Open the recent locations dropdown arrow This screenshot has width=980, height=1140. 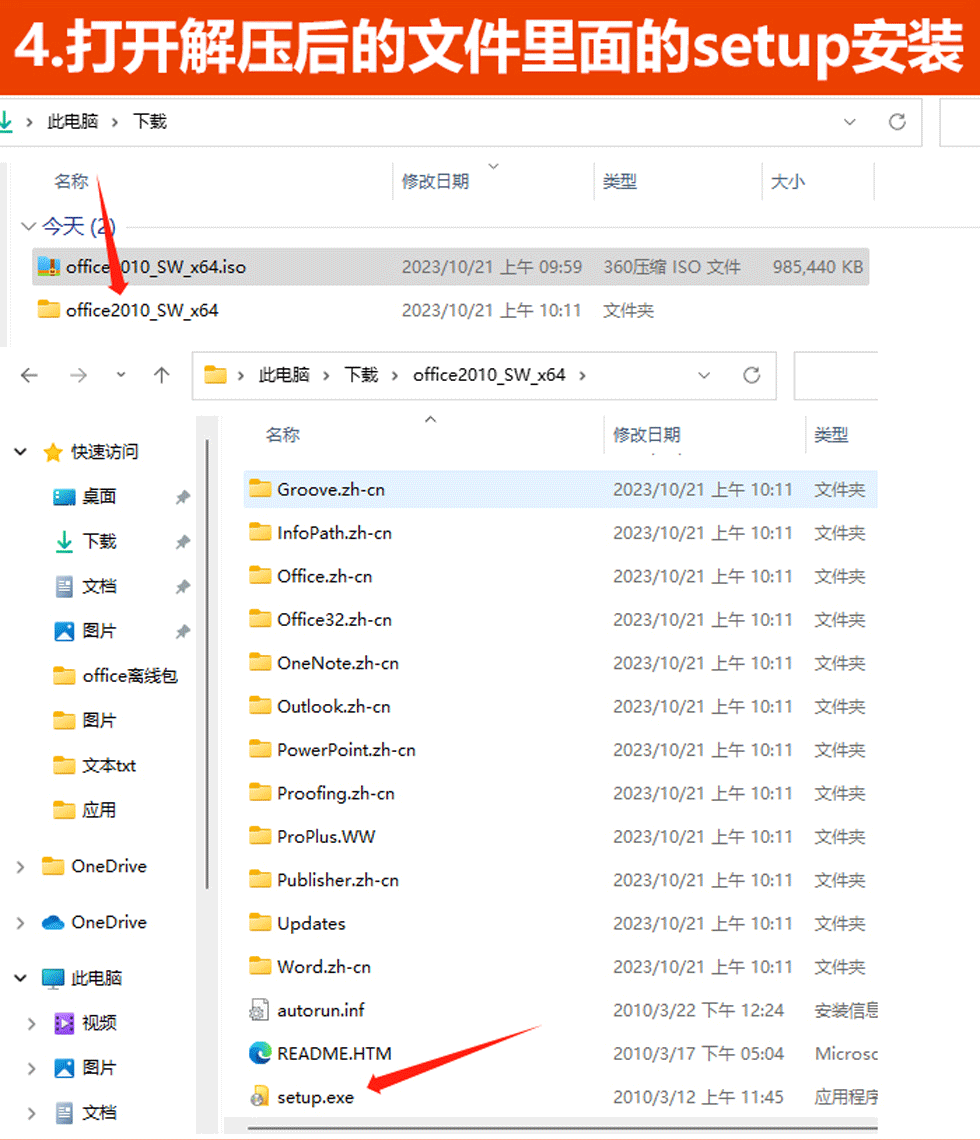pos(121,375)
